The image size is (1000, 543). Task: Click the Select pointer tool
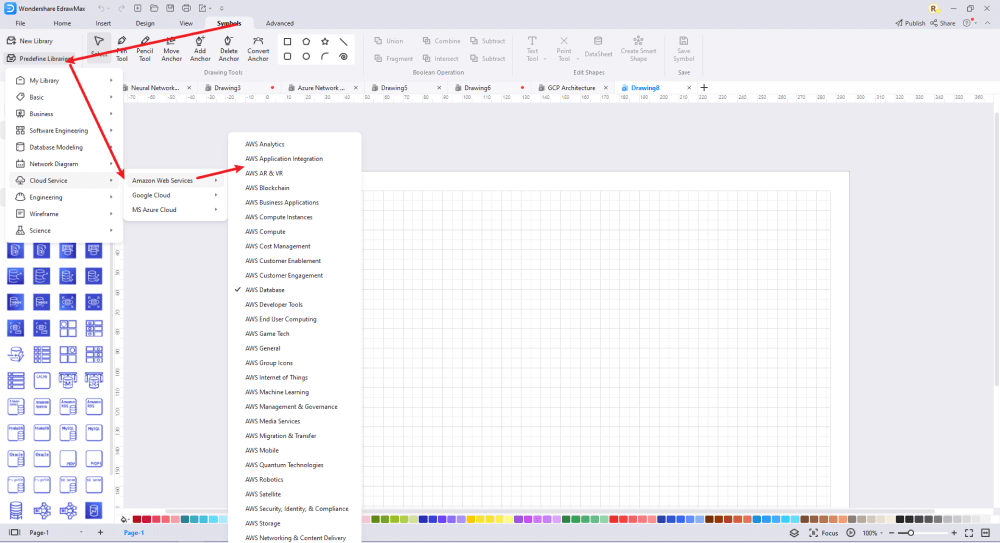click(x=99, y=47)
